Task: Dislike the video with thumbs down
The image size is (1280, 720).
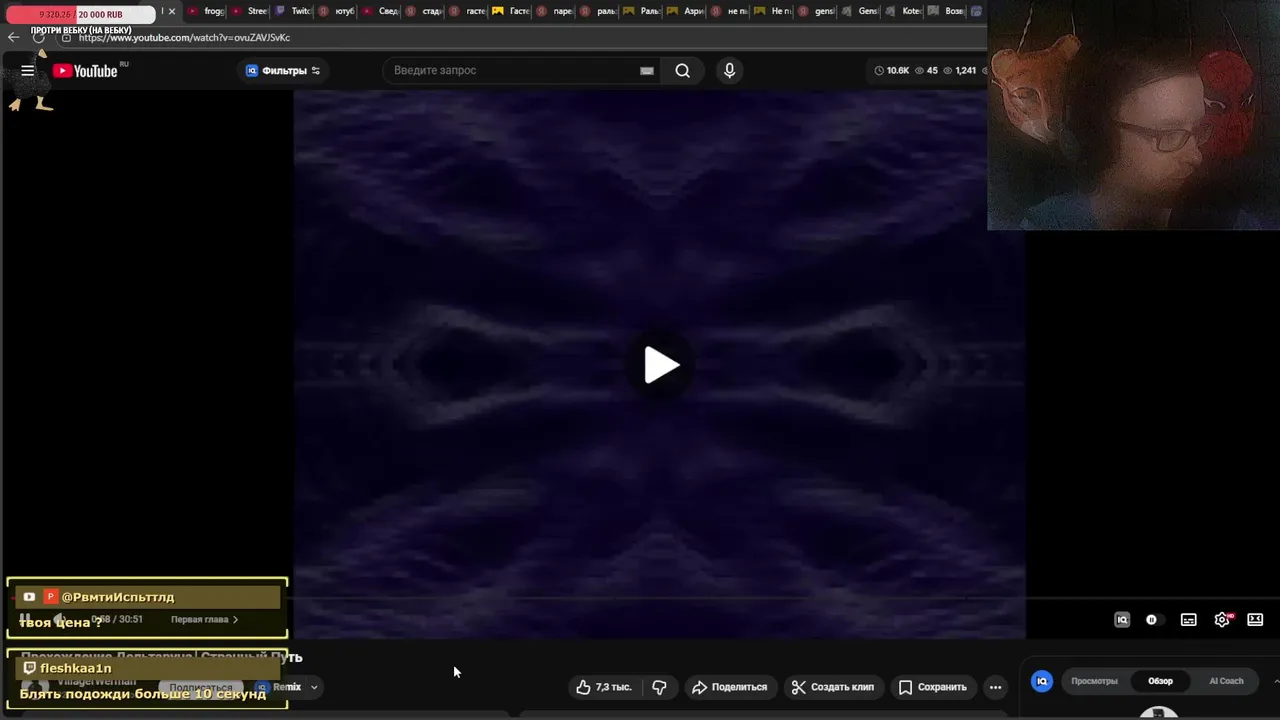Action: point(659,687)
